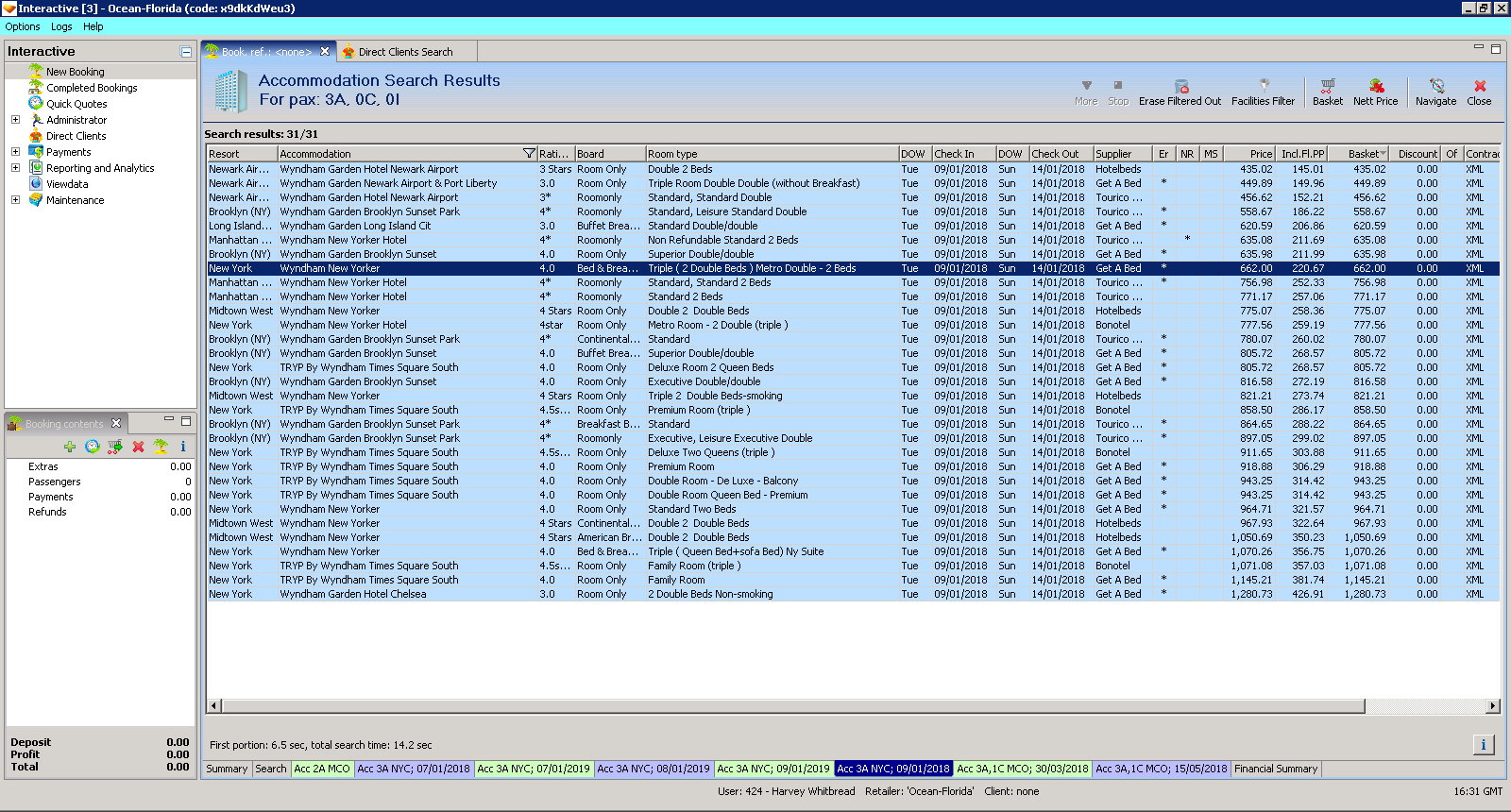
Task: Click filter funnel in Accommodation column header
Action: coord(529,154)
